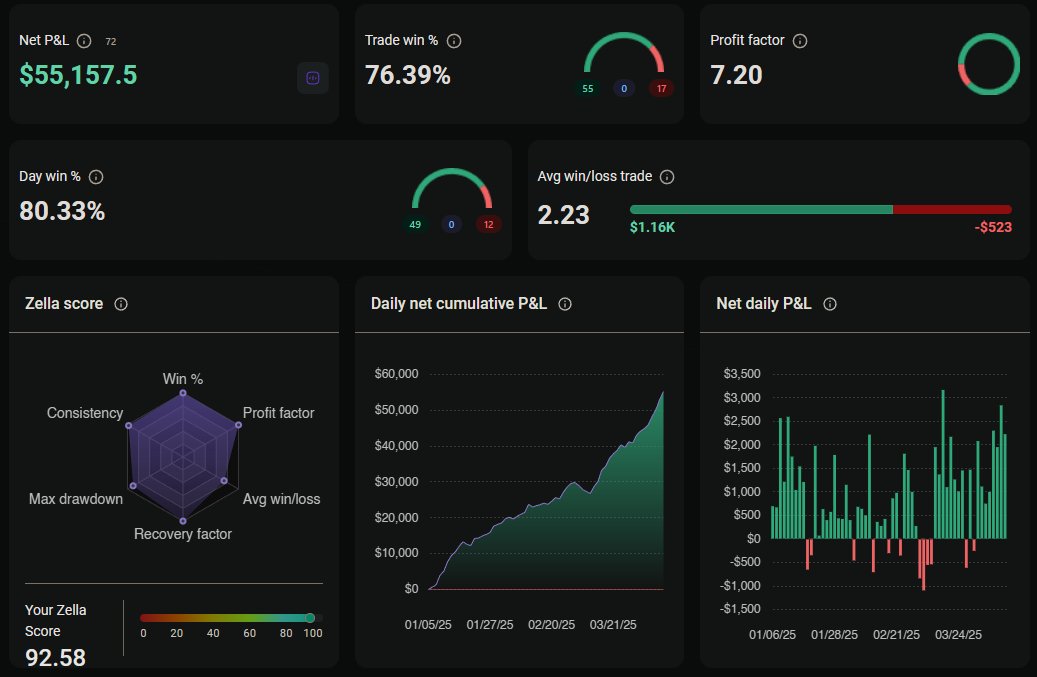Click the Profit factor radar vertex point
This screenshot has width=1037, height=677.
pos(238,425)
